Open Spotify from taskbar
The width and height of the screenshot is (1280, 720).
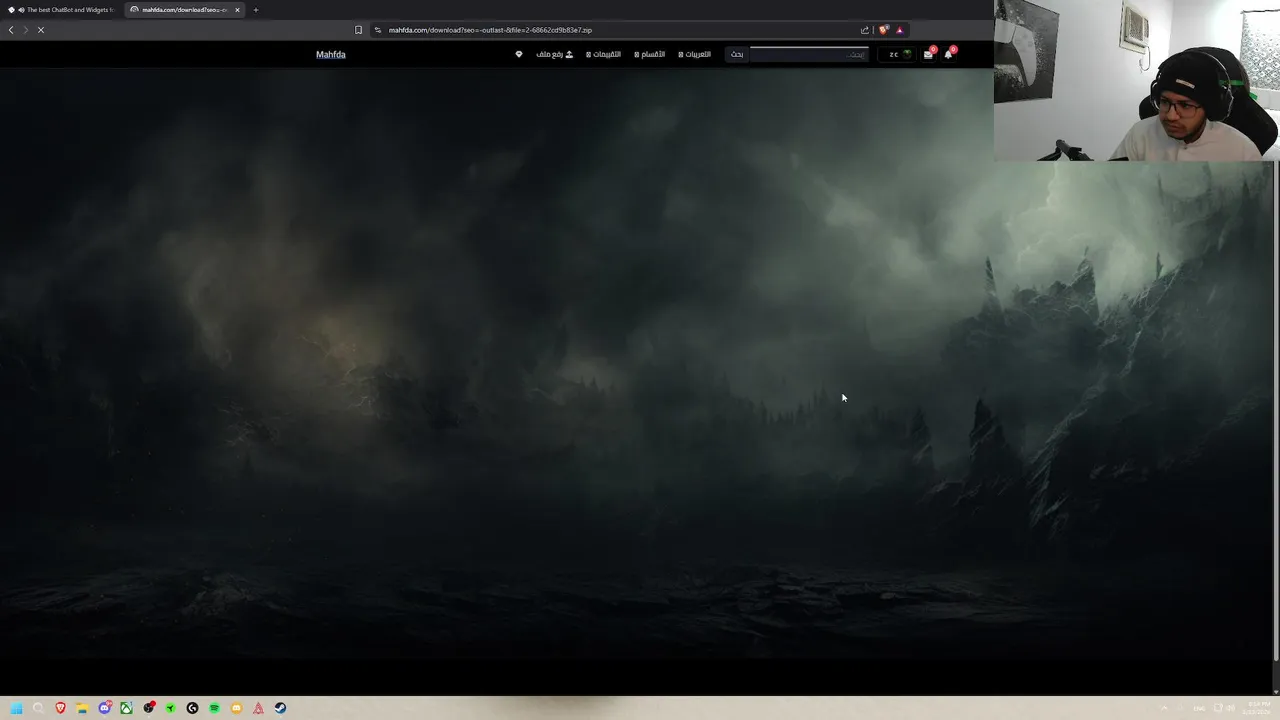click(214, 708)
